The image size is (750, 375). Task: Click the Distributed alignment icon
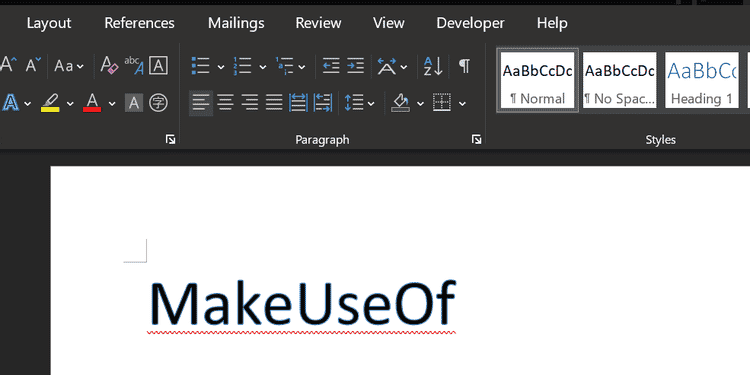pyautogui.click(x=298, y=103)
